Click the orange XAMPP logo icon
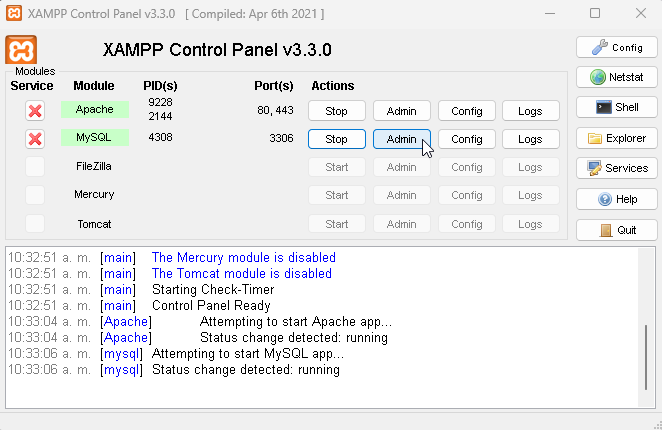This screenshot has height=430, width=662. pyautogui.click(x=22, y=50)
